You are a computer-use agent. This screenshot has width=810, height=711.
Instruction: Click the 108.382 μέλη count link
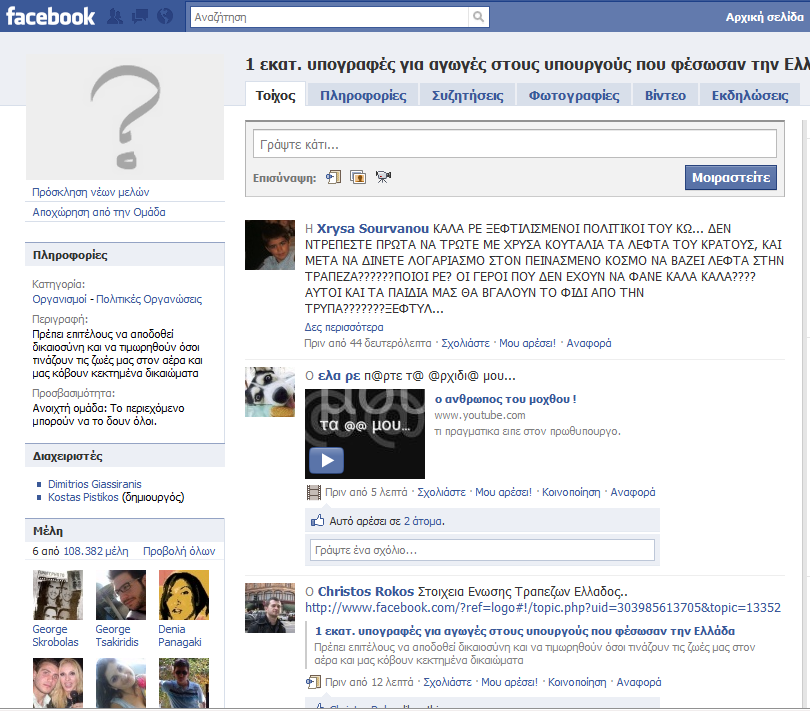(x=96, y=551)
